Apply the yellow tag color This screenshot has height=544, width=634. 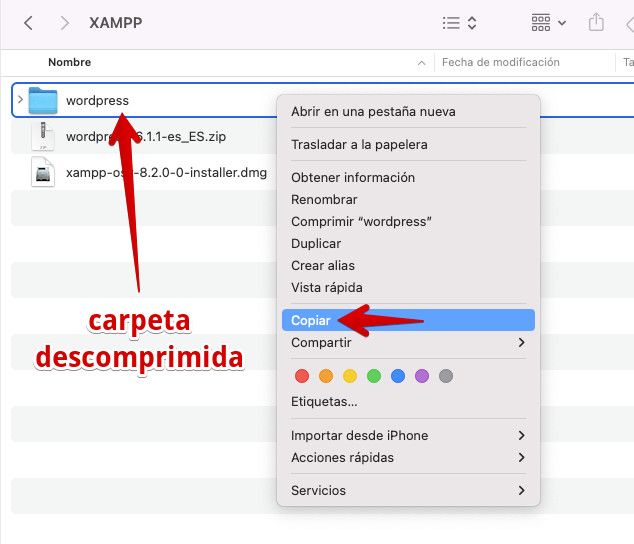350,376
